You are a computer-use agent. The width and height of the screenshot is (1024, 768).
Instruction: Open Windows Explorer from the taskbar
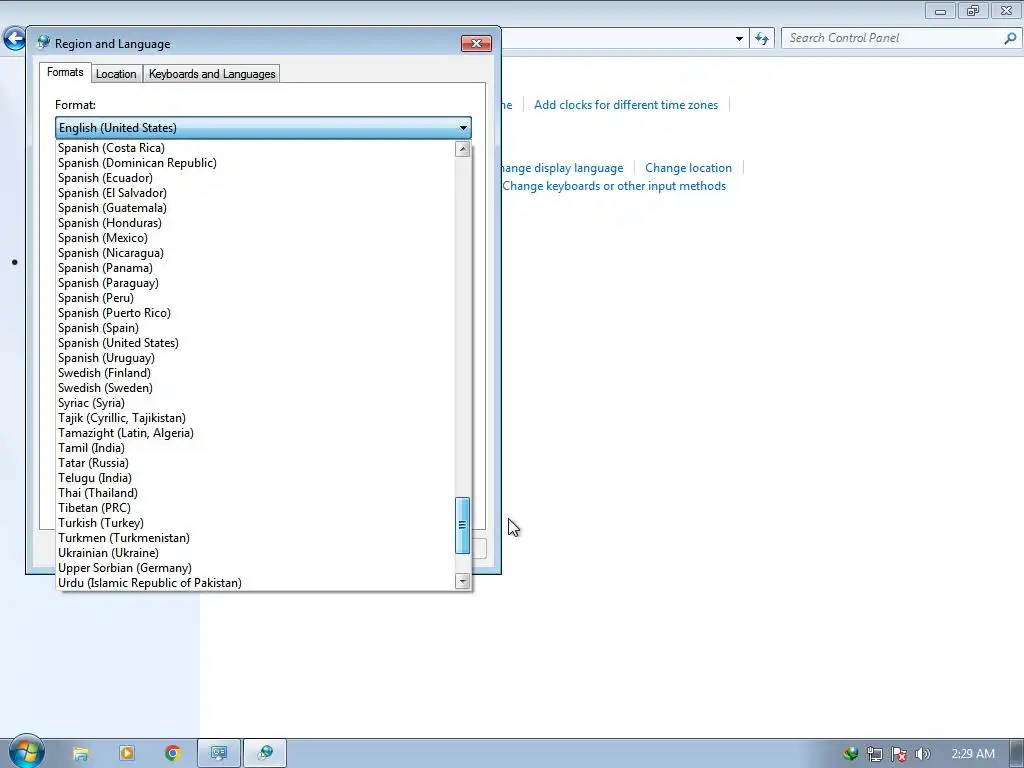pyautogui.click(x=80, y=754)
